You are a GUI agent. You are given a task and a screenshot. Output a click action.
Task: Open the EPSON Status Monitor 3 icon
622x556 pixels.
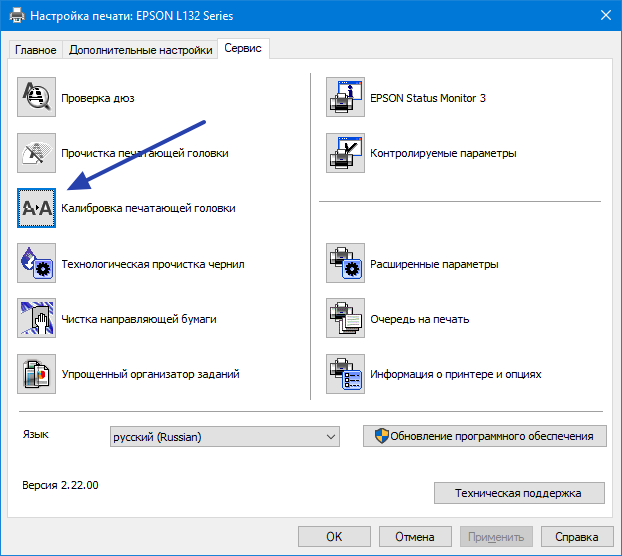(345, 97)
